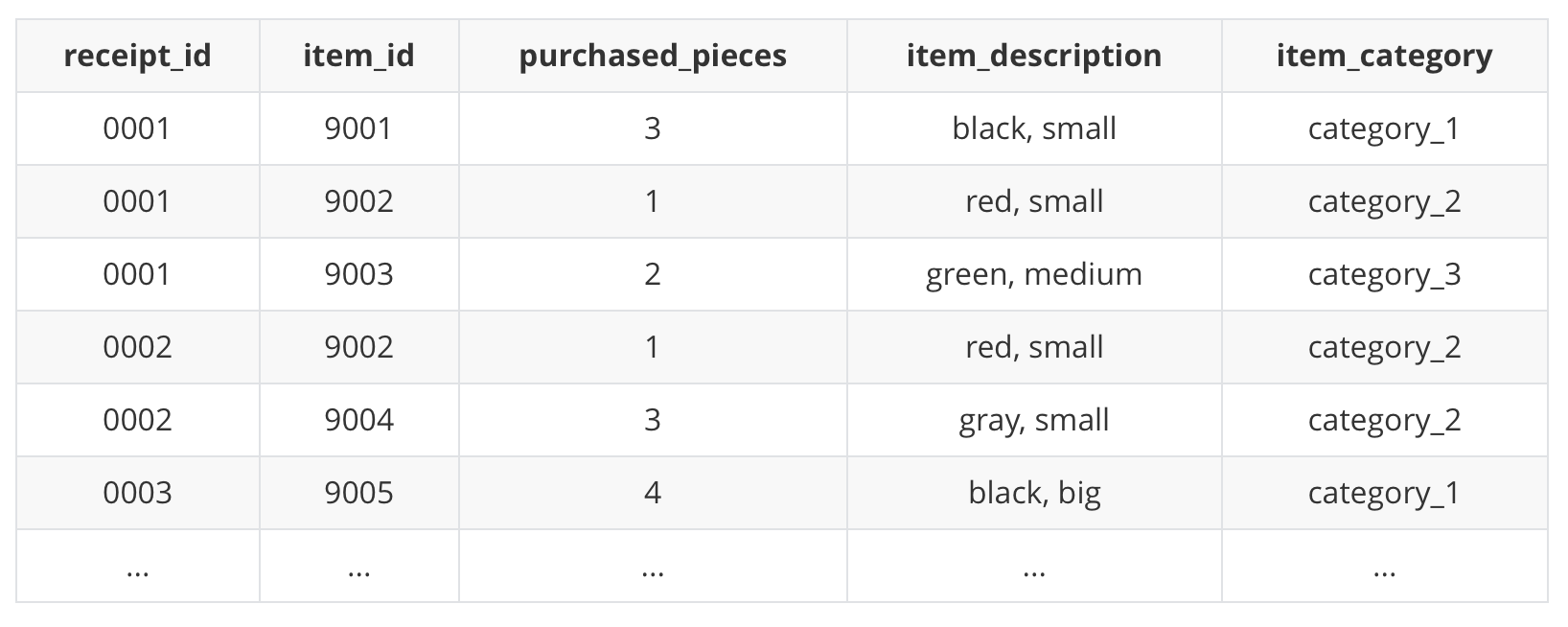Select item_id cell 9005
The height and width of the screenshot is (627, 1568).
tap(358, 493)
